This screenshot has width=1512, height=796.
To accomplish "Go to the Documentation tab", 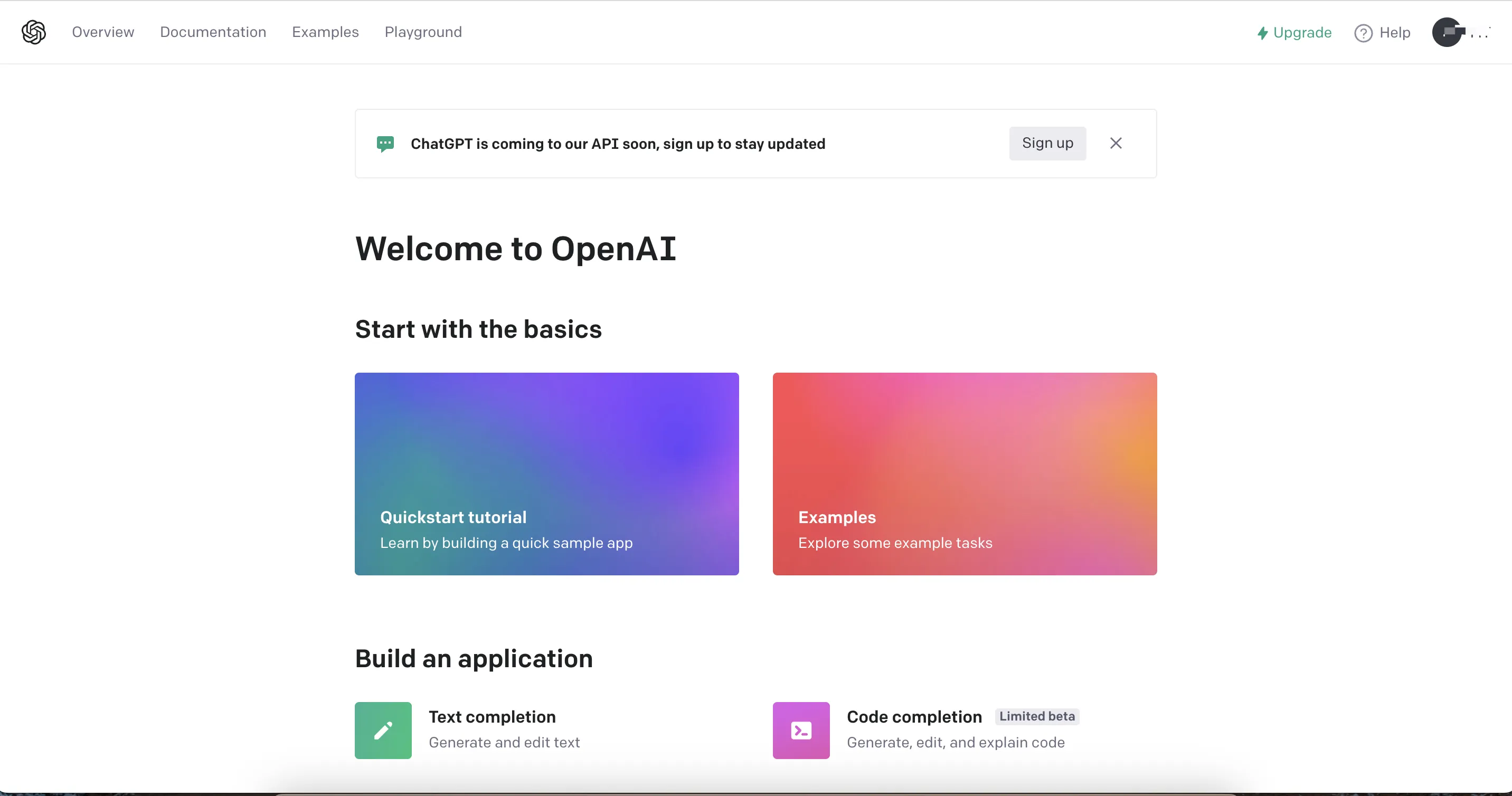I will pos(213,32).
